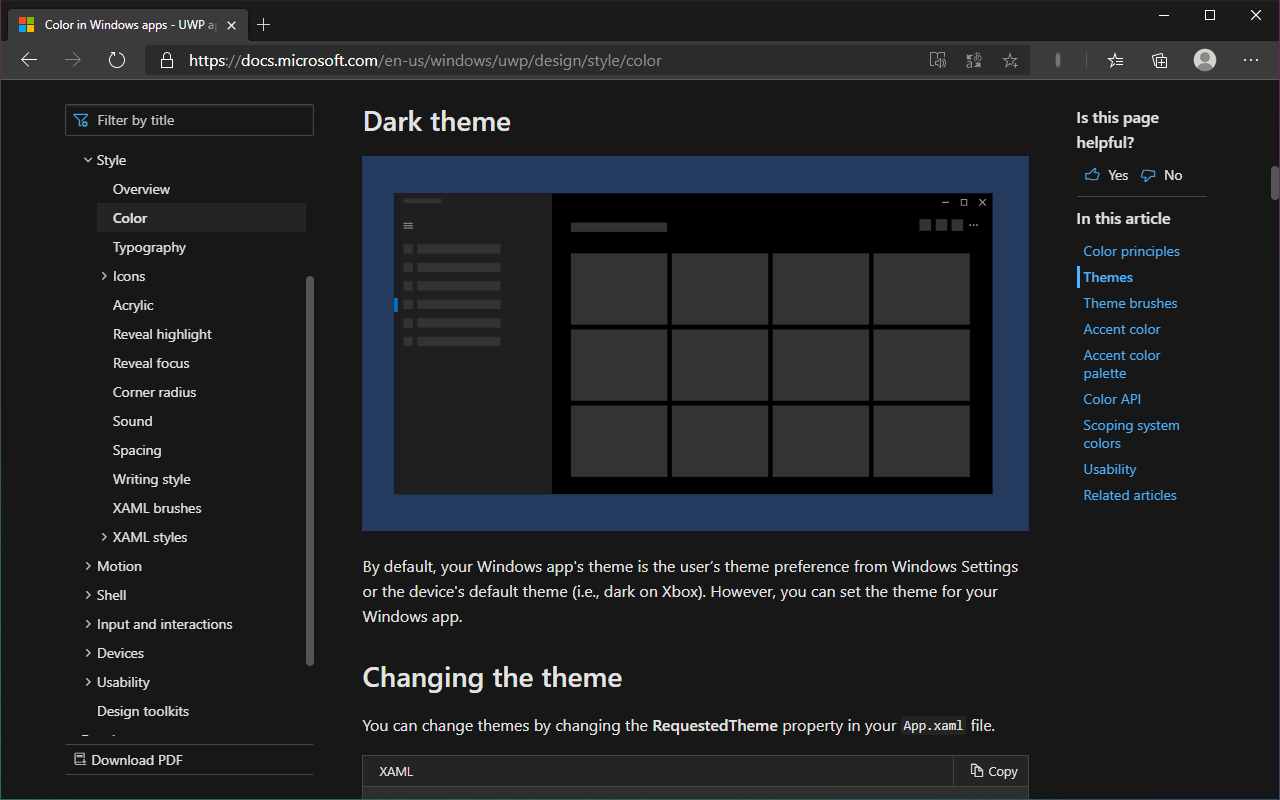Open the Accent color palette article link
1280x800 pixels.
1121,364
